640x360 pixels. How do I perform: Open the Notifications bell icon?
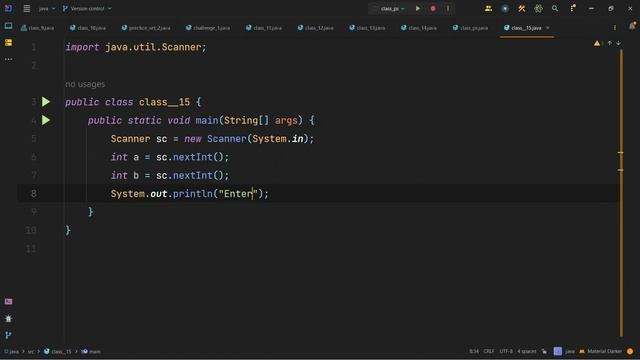click(x=632, y=26)
